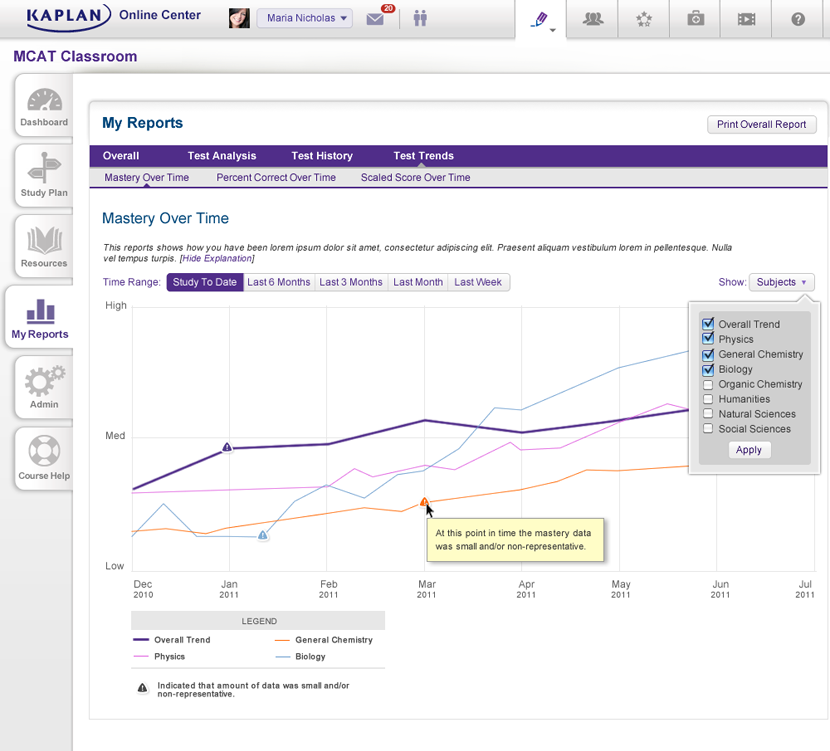Open the mail inbox envelope icon
830x751 pixels.
point(376,19)
